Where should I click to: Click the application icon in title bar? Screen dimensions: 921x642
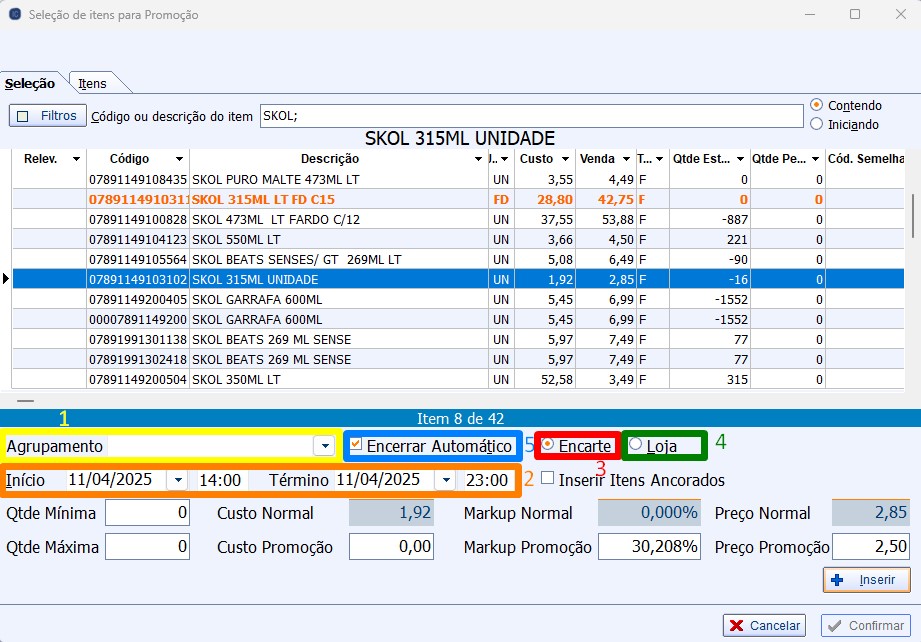pos(14,14)
